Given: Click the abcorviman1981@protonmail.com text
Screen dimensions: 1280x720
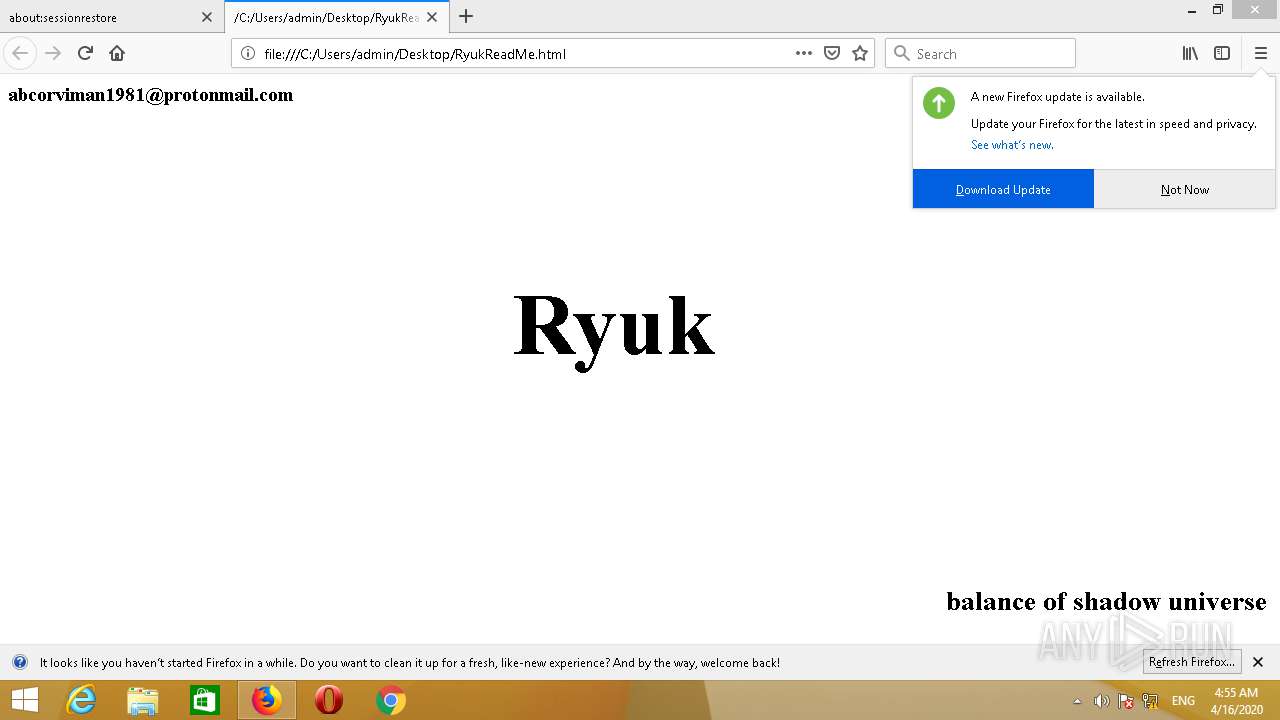Looking at the screenshot, I should coord(151,95).
